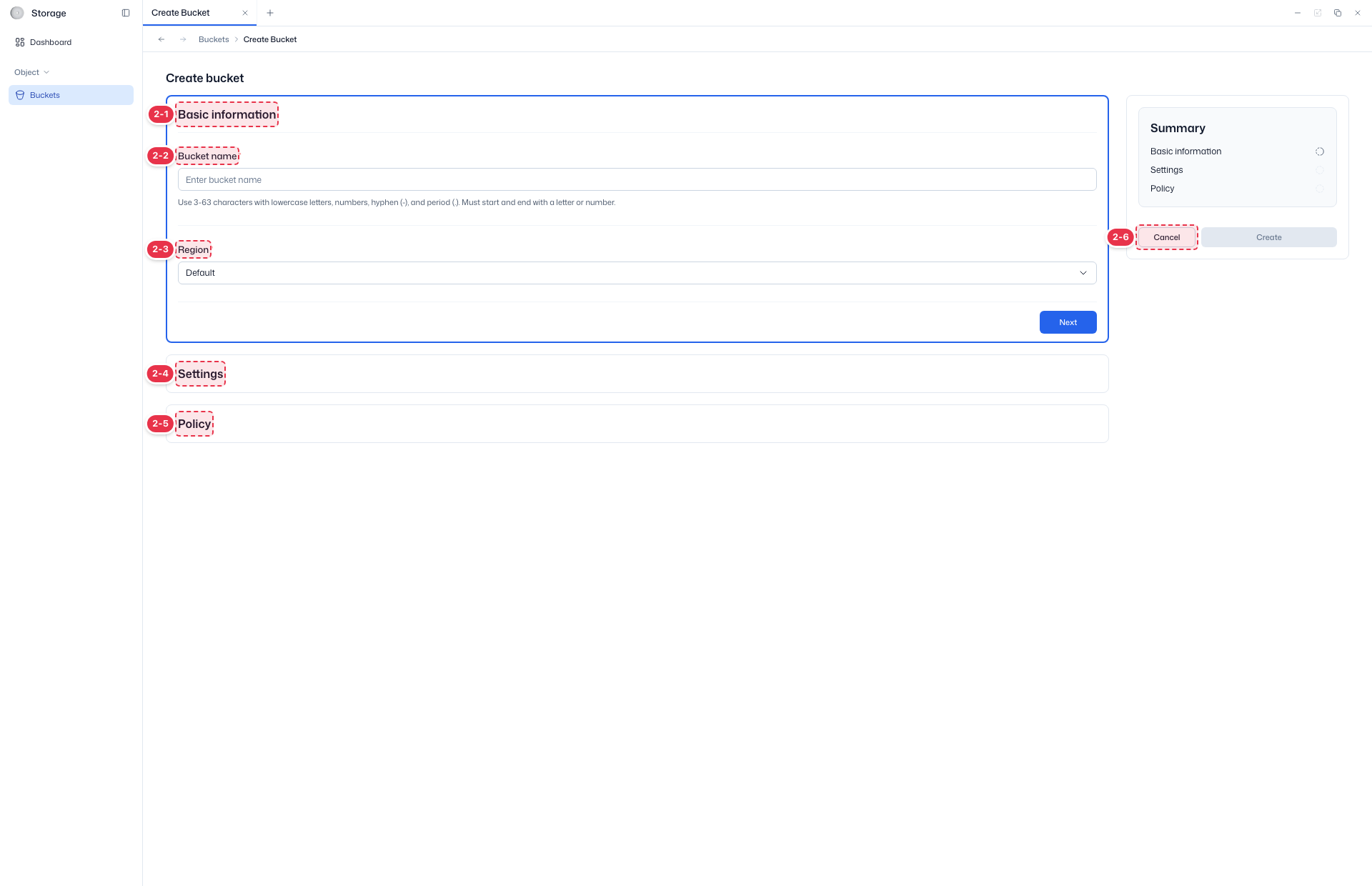
Task: Click the Settings status circle in Summary
Action: tap(1320, 170)
